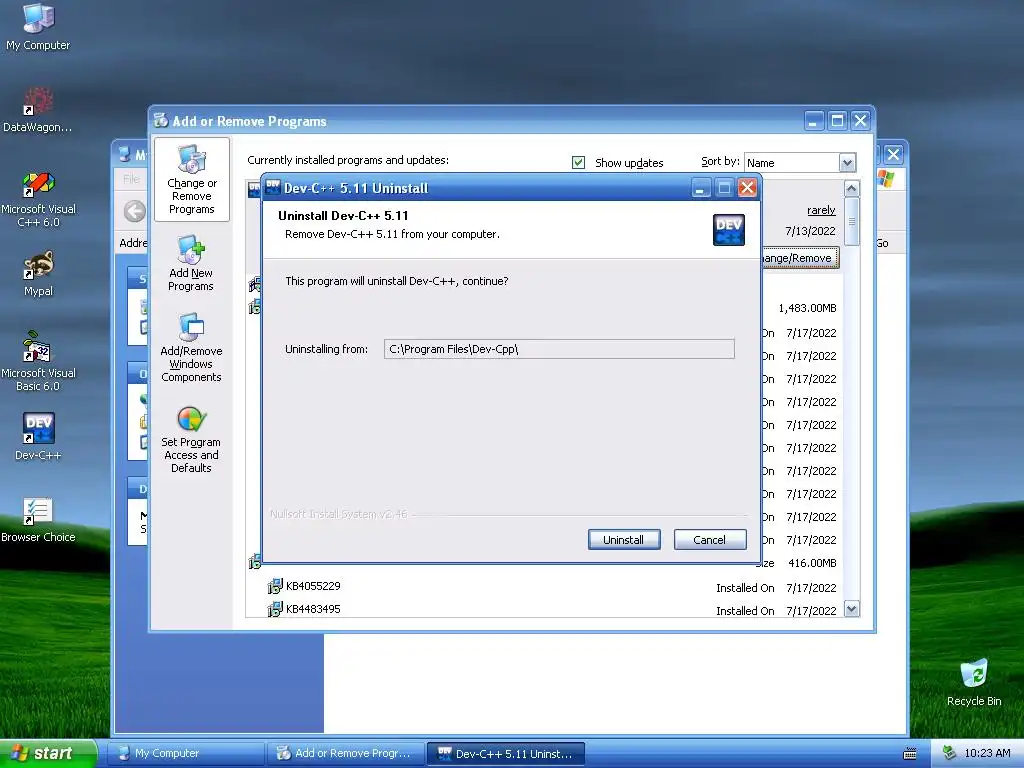Cancel the Dev-C++ uninstall
Image resolution: width=1024 pixels, height=768 pixels.
point(709,539)
